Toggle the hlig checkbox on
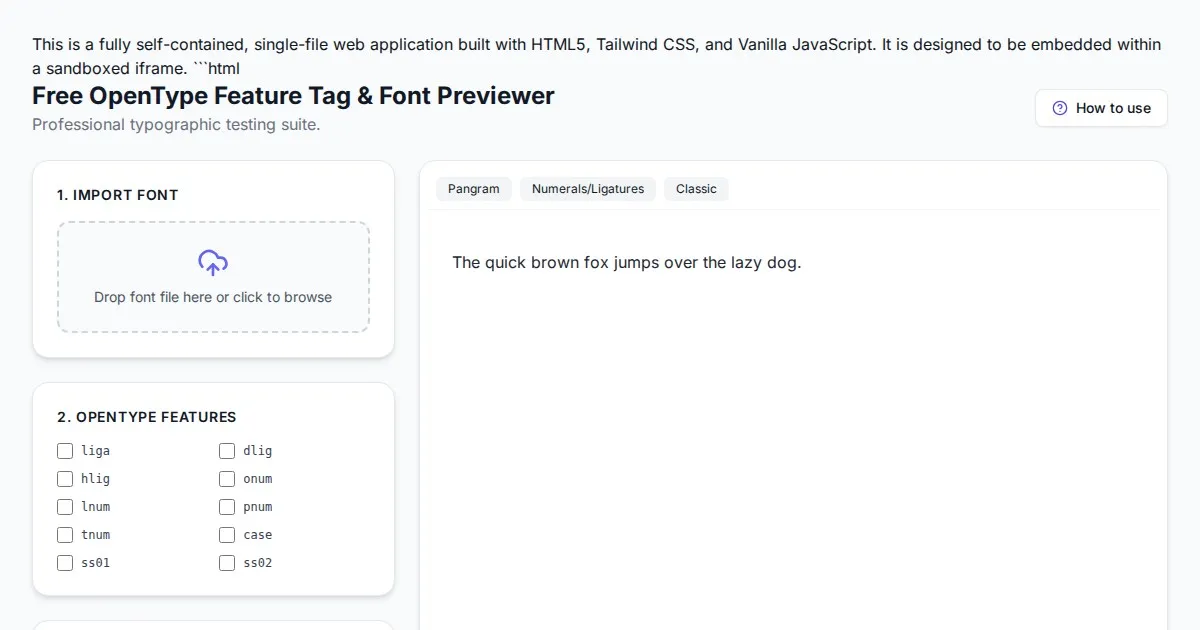 tap(65, 479)
